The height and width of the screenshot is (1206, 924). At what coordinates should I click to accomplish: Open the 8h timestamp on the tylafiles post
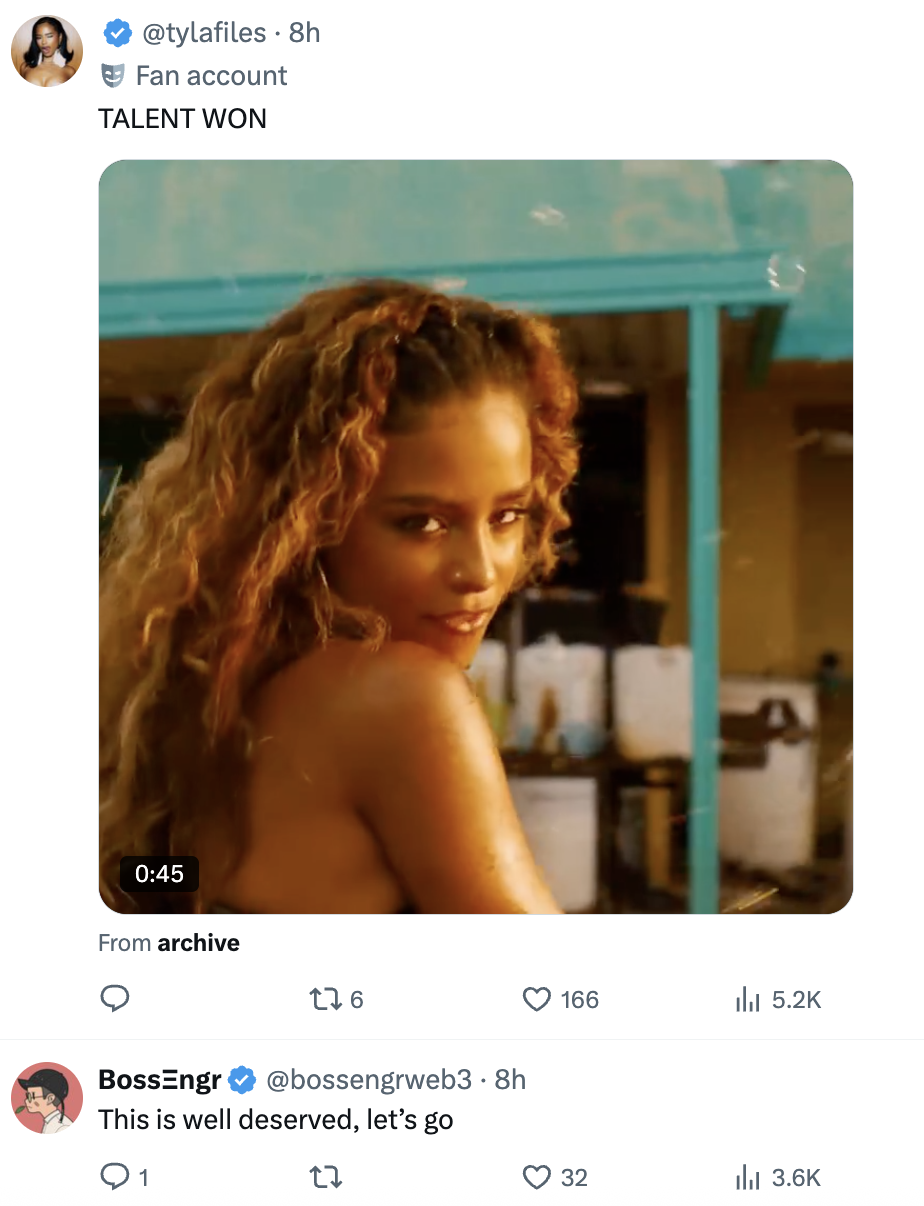[304, 33]
